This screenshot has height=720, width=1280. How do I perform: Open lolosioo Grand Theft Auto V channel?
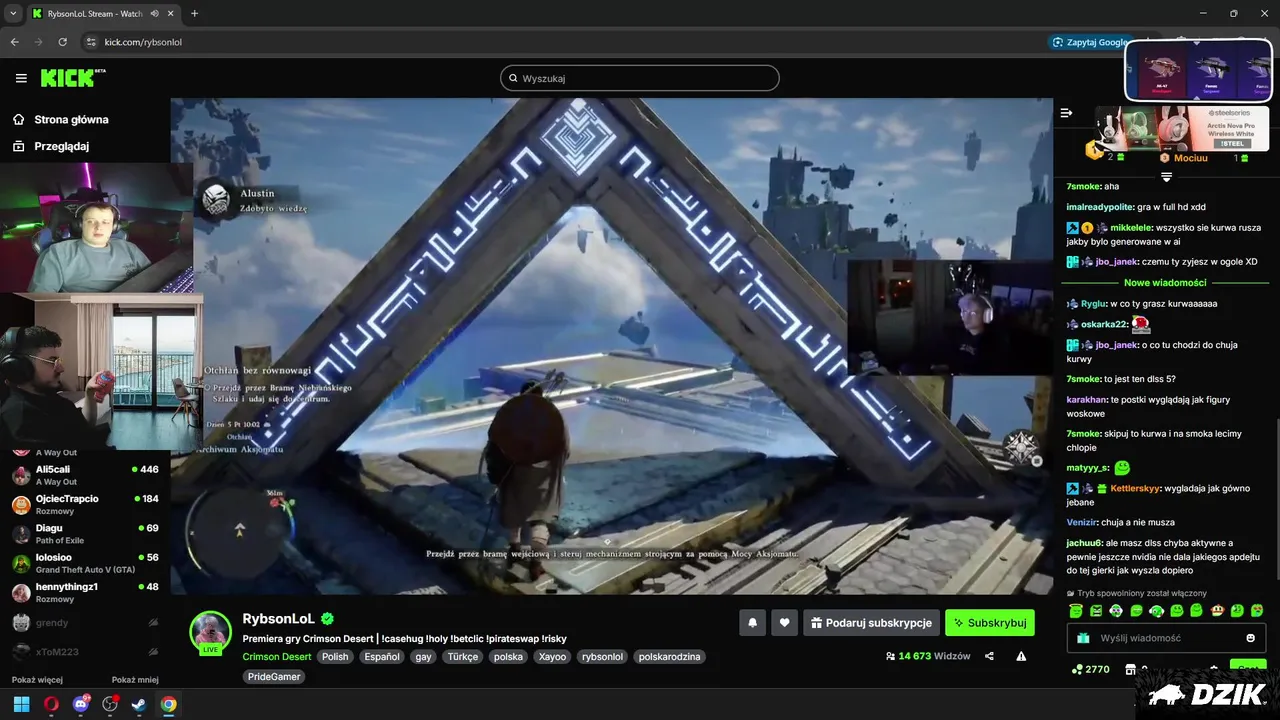pos(85,563)
